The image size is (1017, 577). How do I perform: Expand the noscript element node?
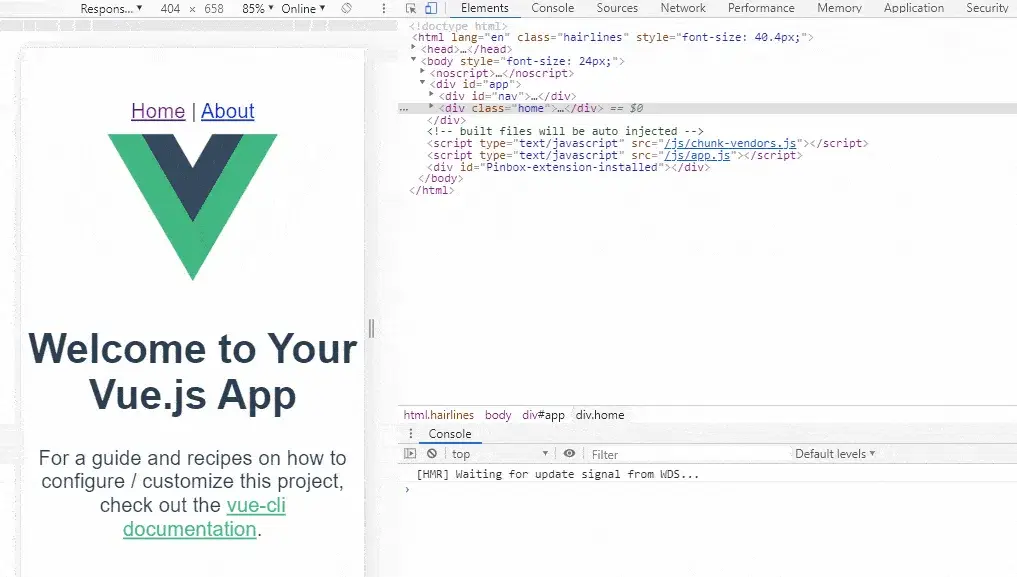pyautogui.click(x=423, y=71)
